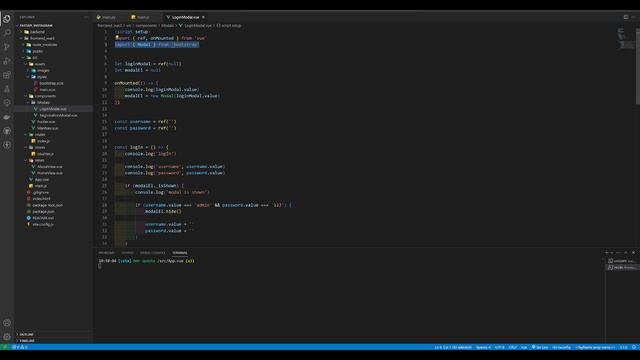Maximize the terminal panel size
640x360 pixels.
(626, 253)
